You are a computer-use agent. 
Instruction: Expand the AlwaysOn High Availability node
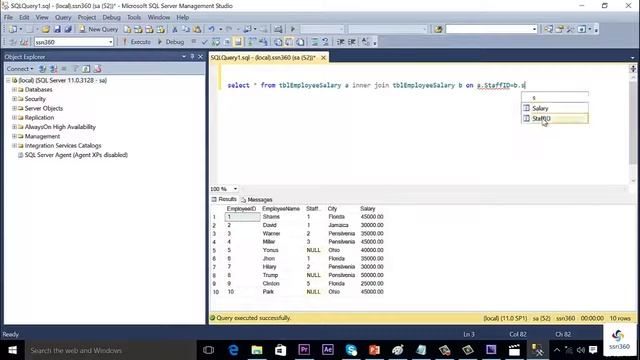(x=14, y=127)
